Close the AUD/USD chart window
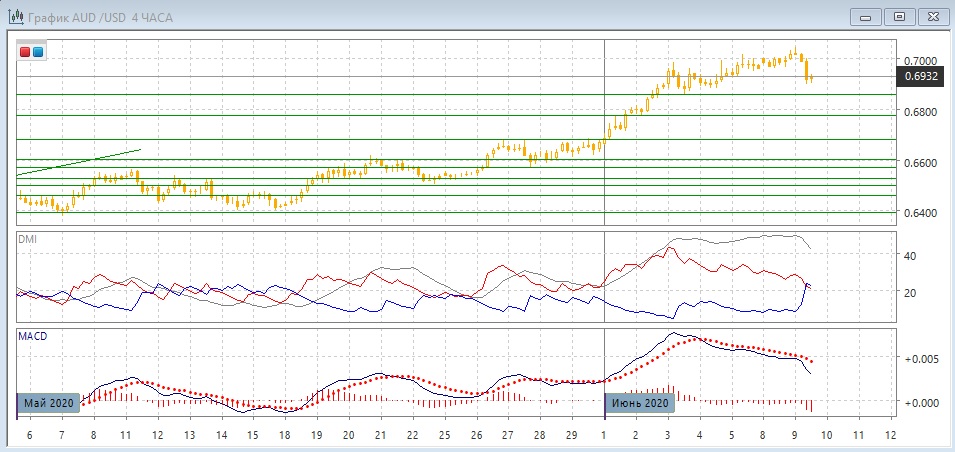 (x=932, y=16)
